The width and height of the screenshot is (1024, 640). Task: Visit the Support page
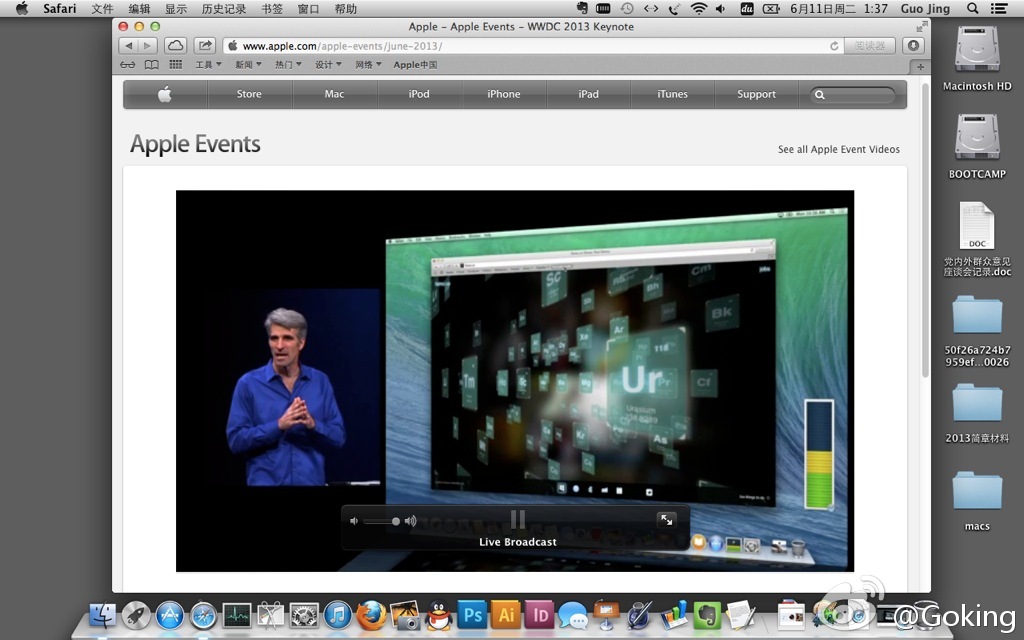pos(756,94)
